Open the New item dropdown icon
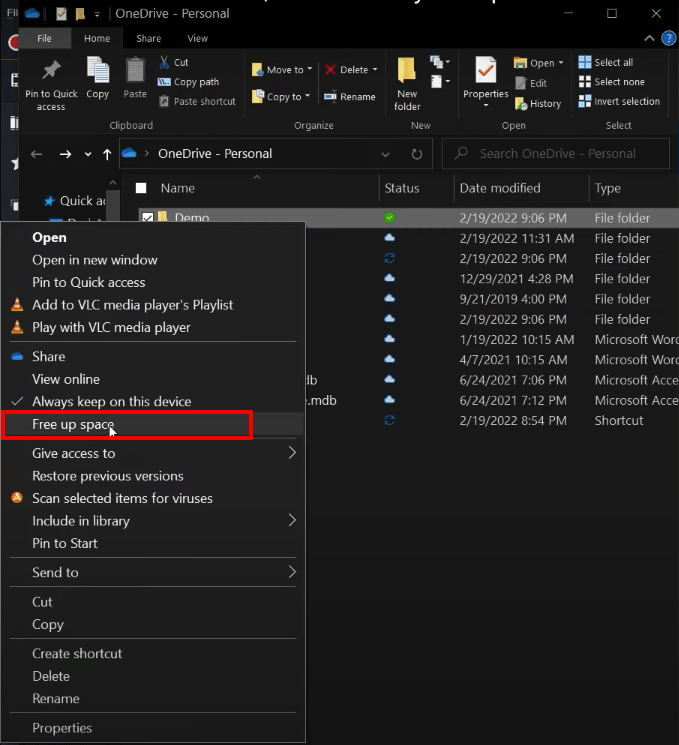The width and height of the screenshot is (679, 745). point(440,62)
